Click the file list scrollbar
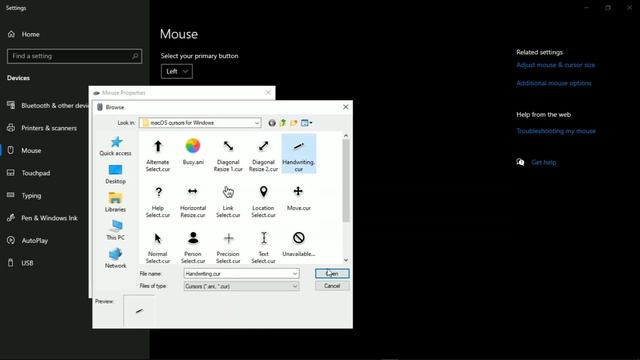 tap(346, 181)
